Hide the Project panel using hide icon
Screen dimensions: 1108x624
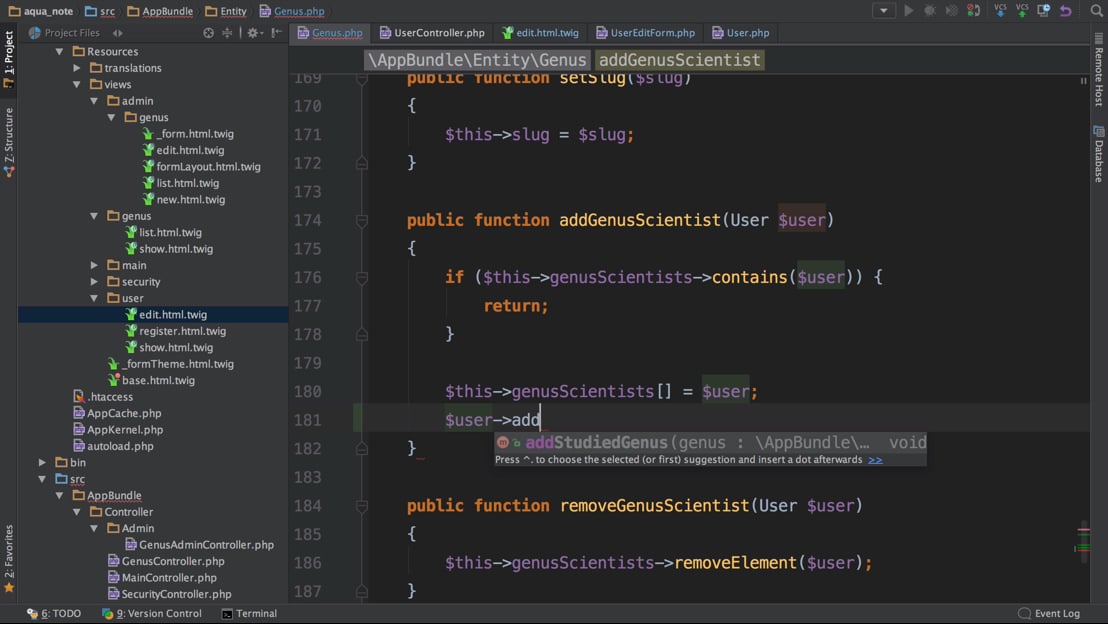pos(277,33)
